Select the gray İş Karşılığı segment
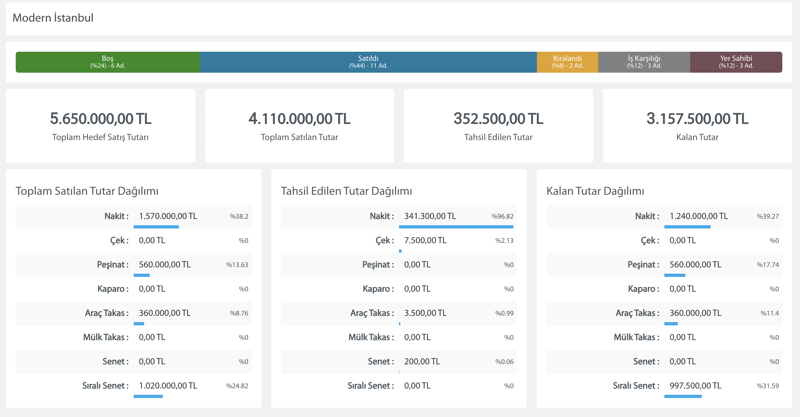Viewport: 800px width, 417px height. [x=644, y=62]
